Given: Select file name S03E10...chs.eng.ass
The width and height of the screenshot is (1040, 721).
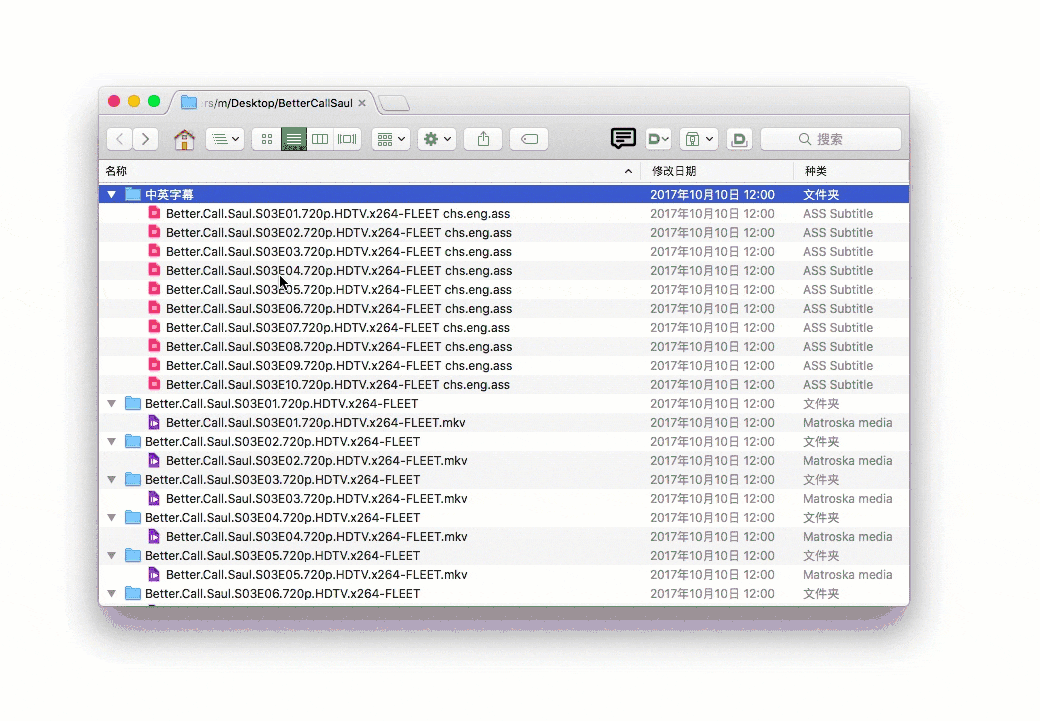Looking at the screenshot, I should [x=338, y=385].
